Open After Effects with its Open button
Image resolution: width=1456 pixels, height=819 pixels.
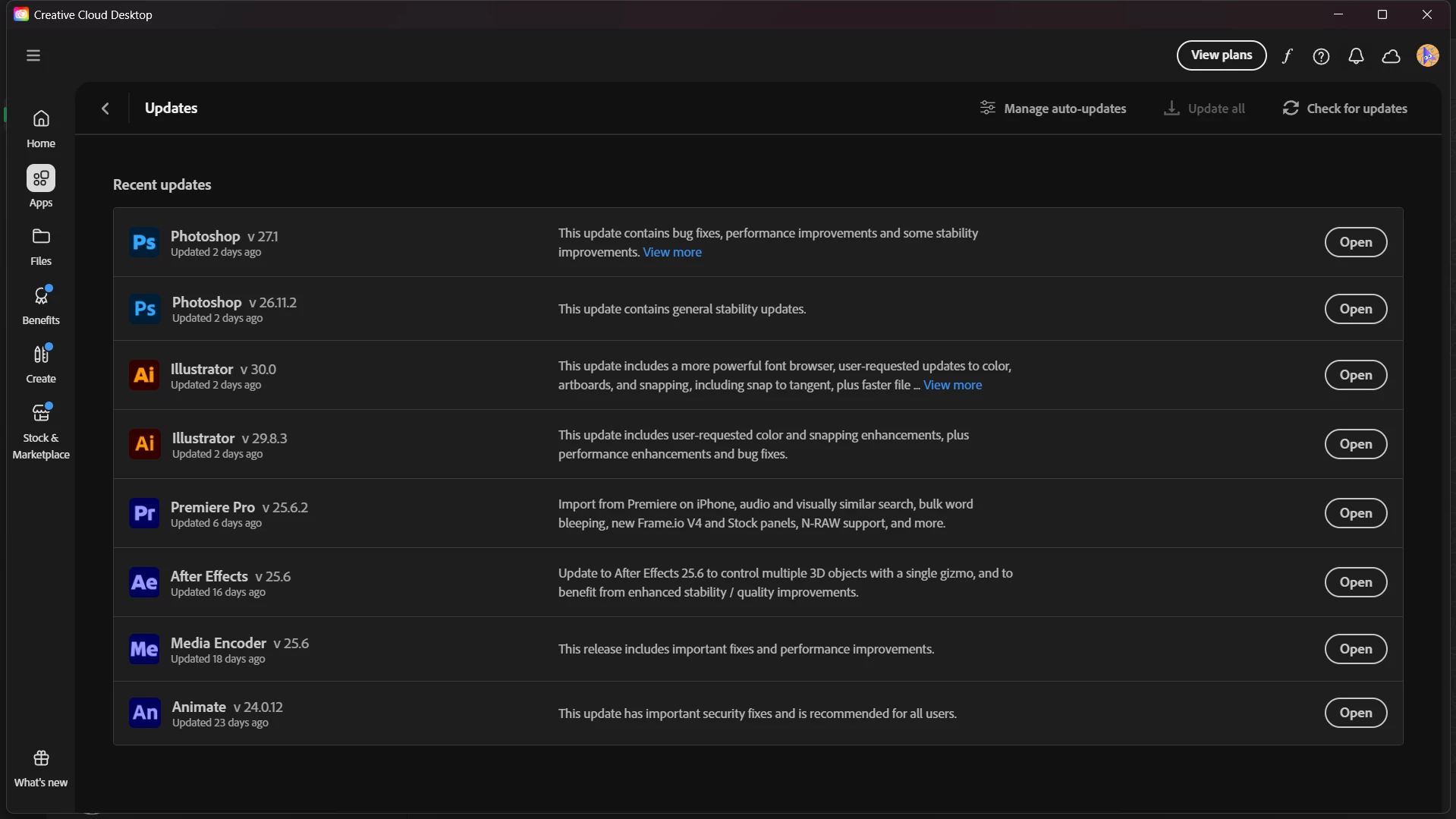click(x=1355, y=582)
